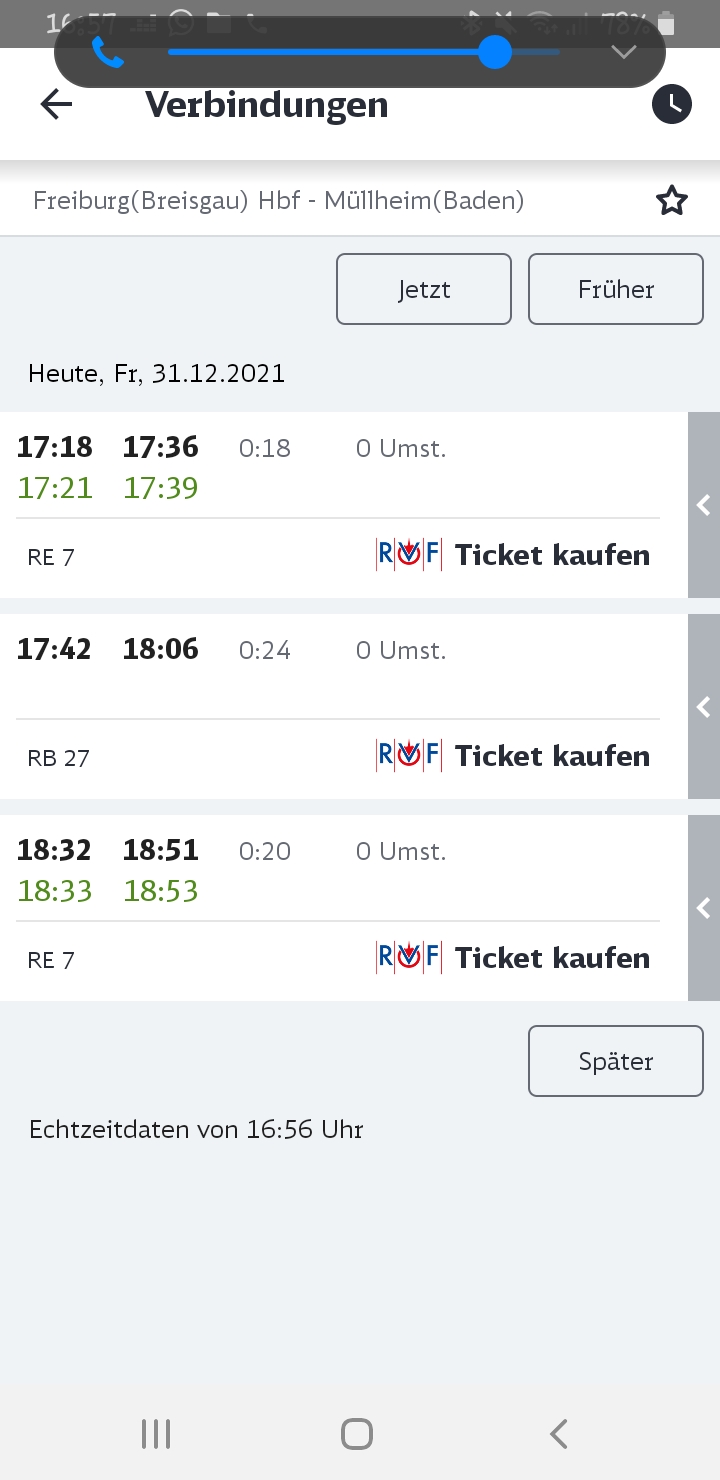Expand side arrow for 17:42 RB 27 connection
Screen dimensions: 720x1480
(x=704, y=706)
